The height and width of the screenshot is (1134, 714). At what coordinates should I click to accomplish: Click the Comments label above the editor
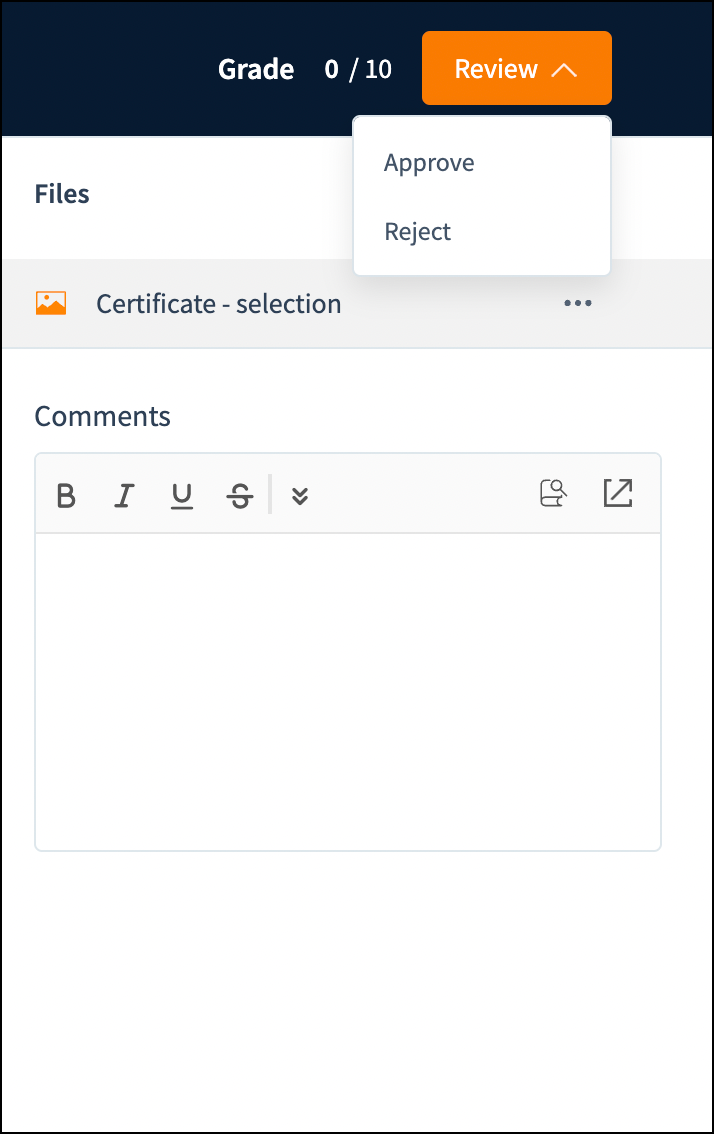[x=102, y=416]
